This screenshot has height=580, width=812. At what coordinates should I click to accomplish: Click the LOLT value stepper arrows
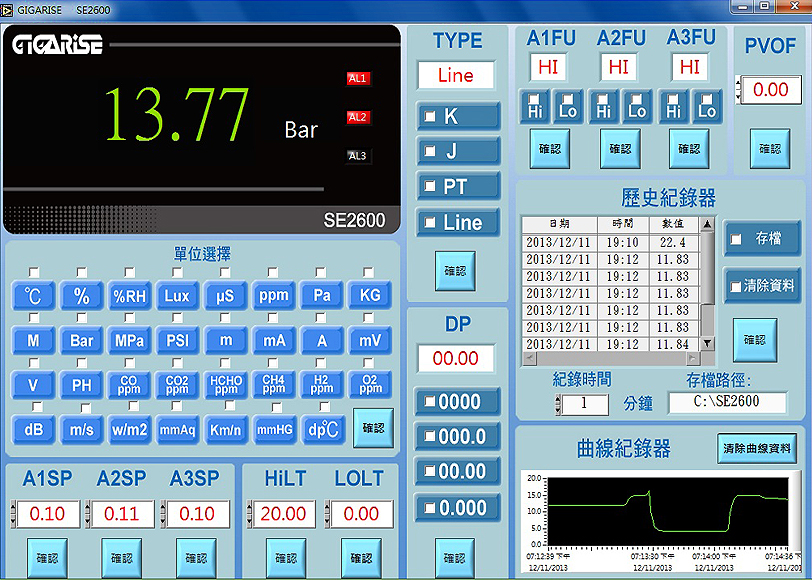coord(327,514)
